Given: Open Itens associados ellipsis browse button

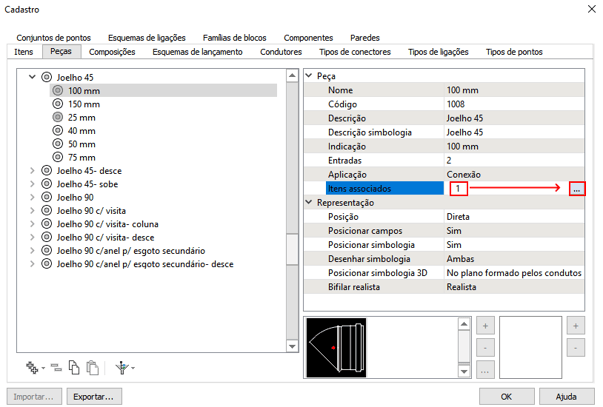Looking at the screenshot, I should click(x=578, y=188).
